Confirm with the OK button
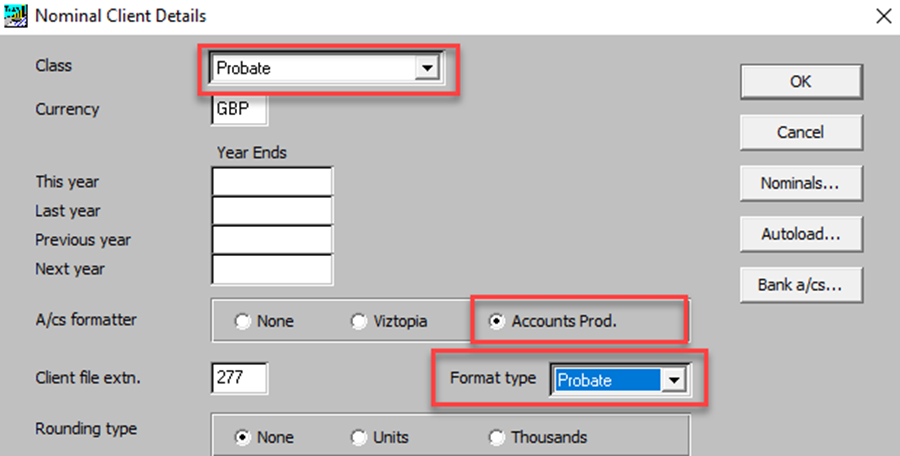The image size is (900, 456). click(x=801, y=82)
